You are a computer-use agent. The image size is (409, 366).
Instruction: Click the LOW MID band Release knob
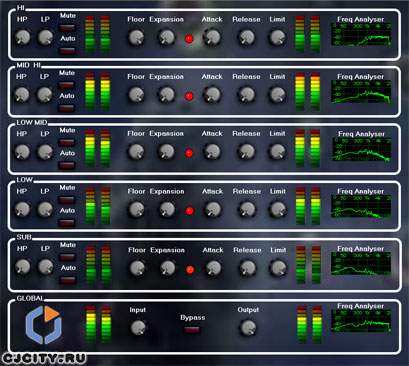[247, 152]
